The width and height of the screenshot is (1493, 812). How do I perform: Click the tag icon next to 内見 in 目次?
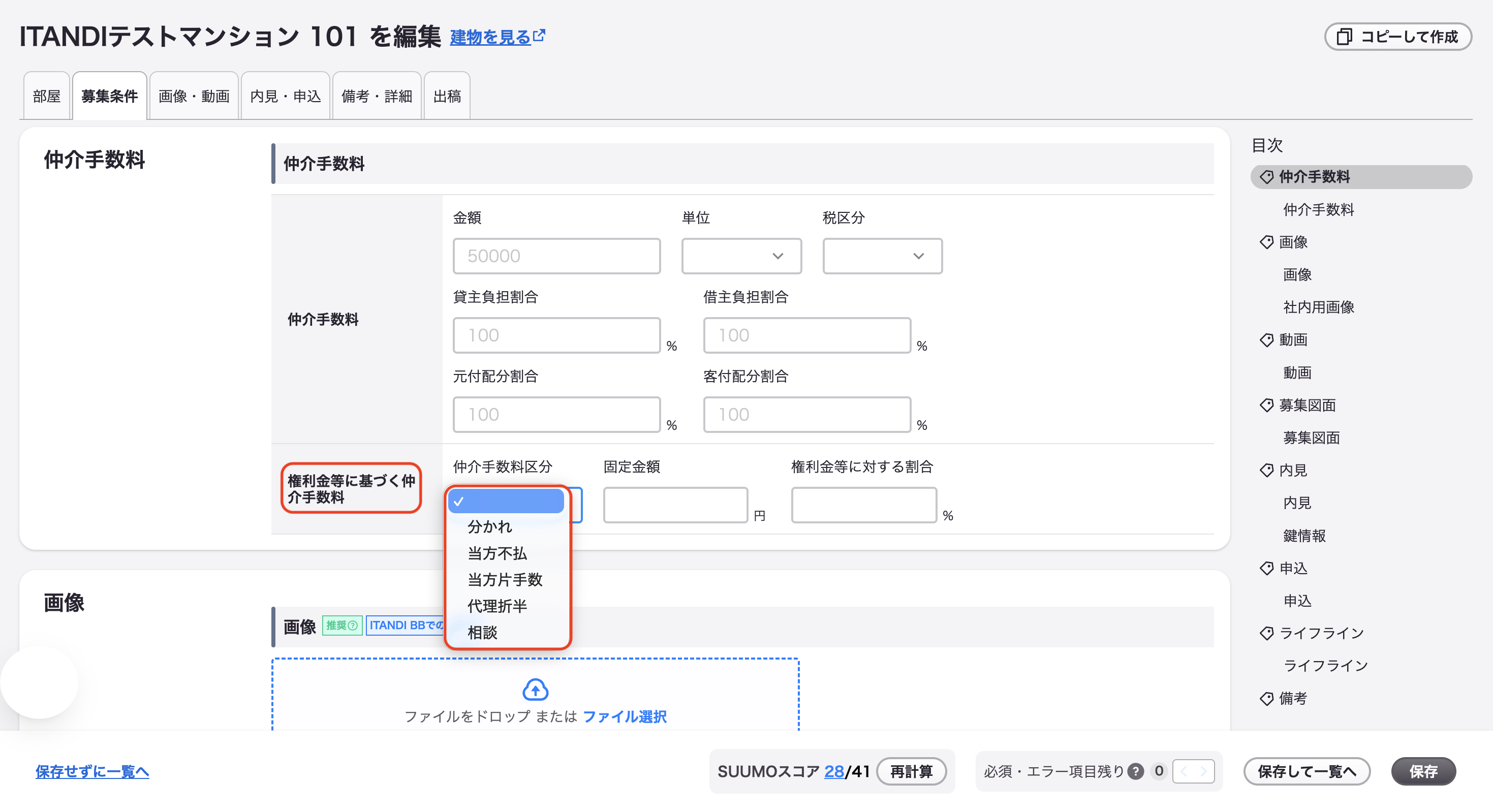pos(1266,470)
